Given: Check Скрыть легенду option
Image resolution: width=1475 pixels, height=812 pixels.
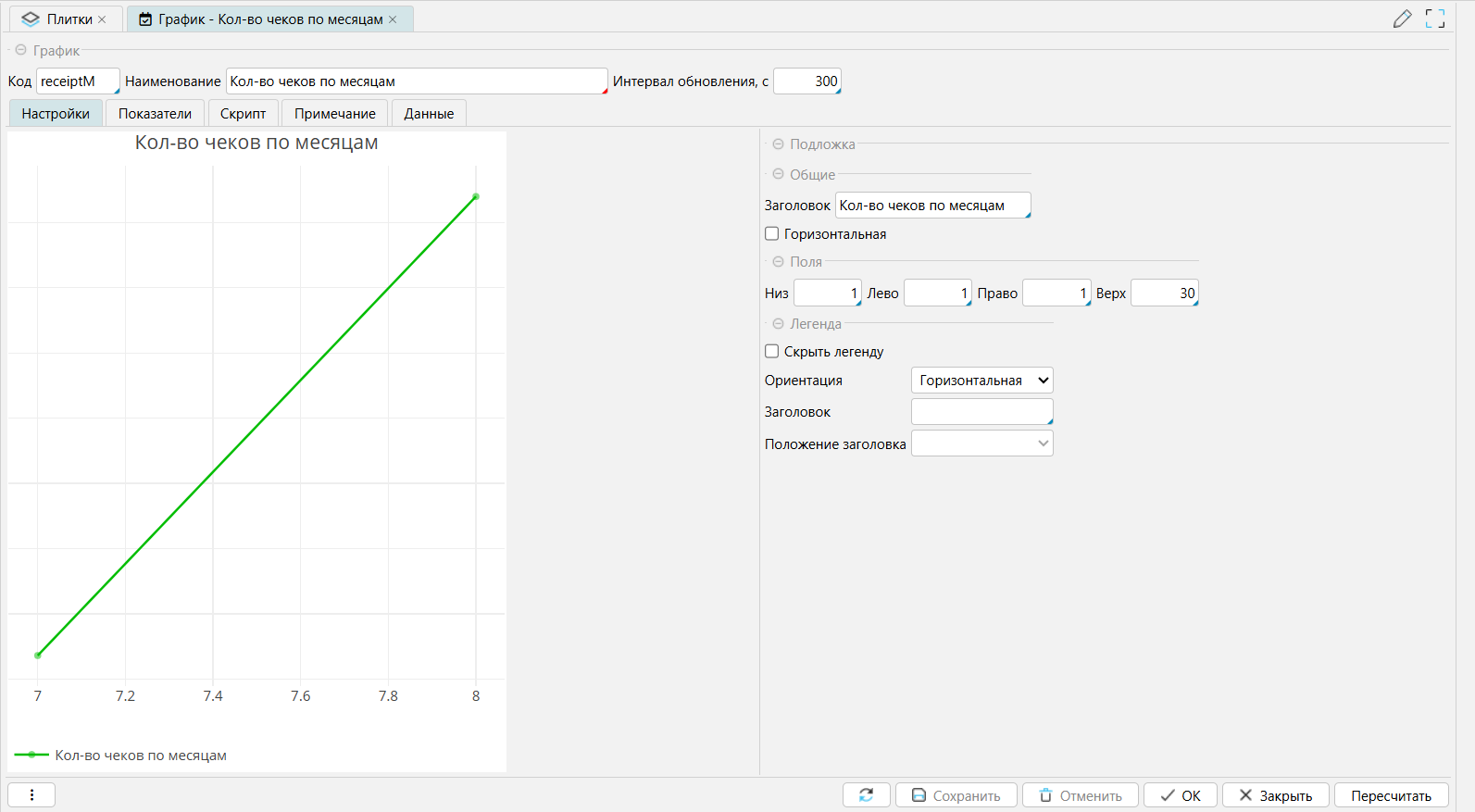Looking at the screenshot, I should click(771, 352).
